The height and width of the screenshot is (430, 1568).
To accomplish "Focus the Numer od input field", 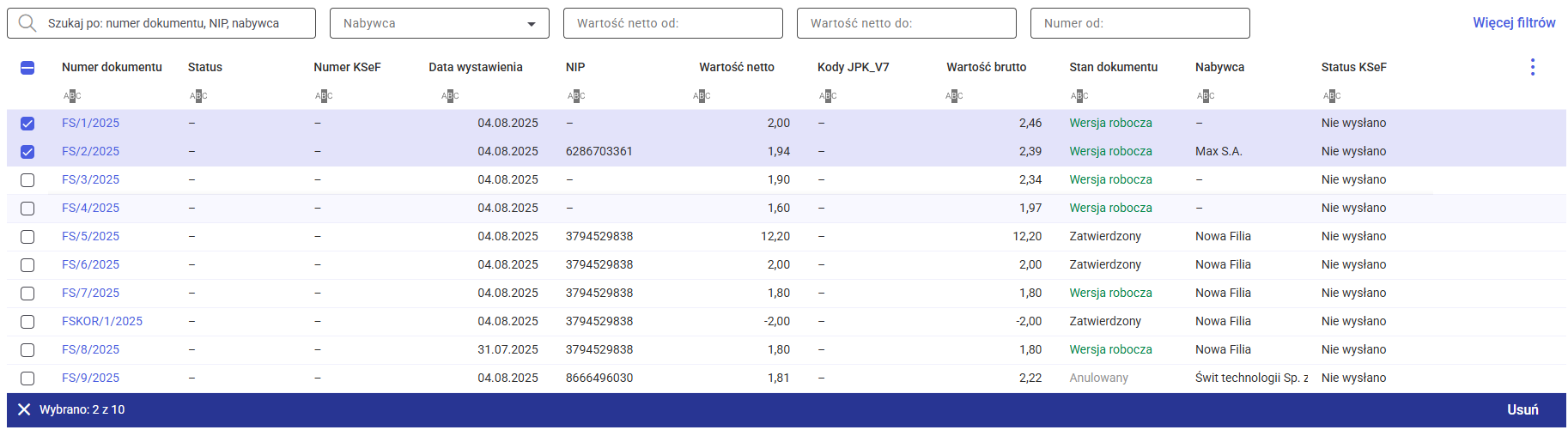I will pos(1140,23).
